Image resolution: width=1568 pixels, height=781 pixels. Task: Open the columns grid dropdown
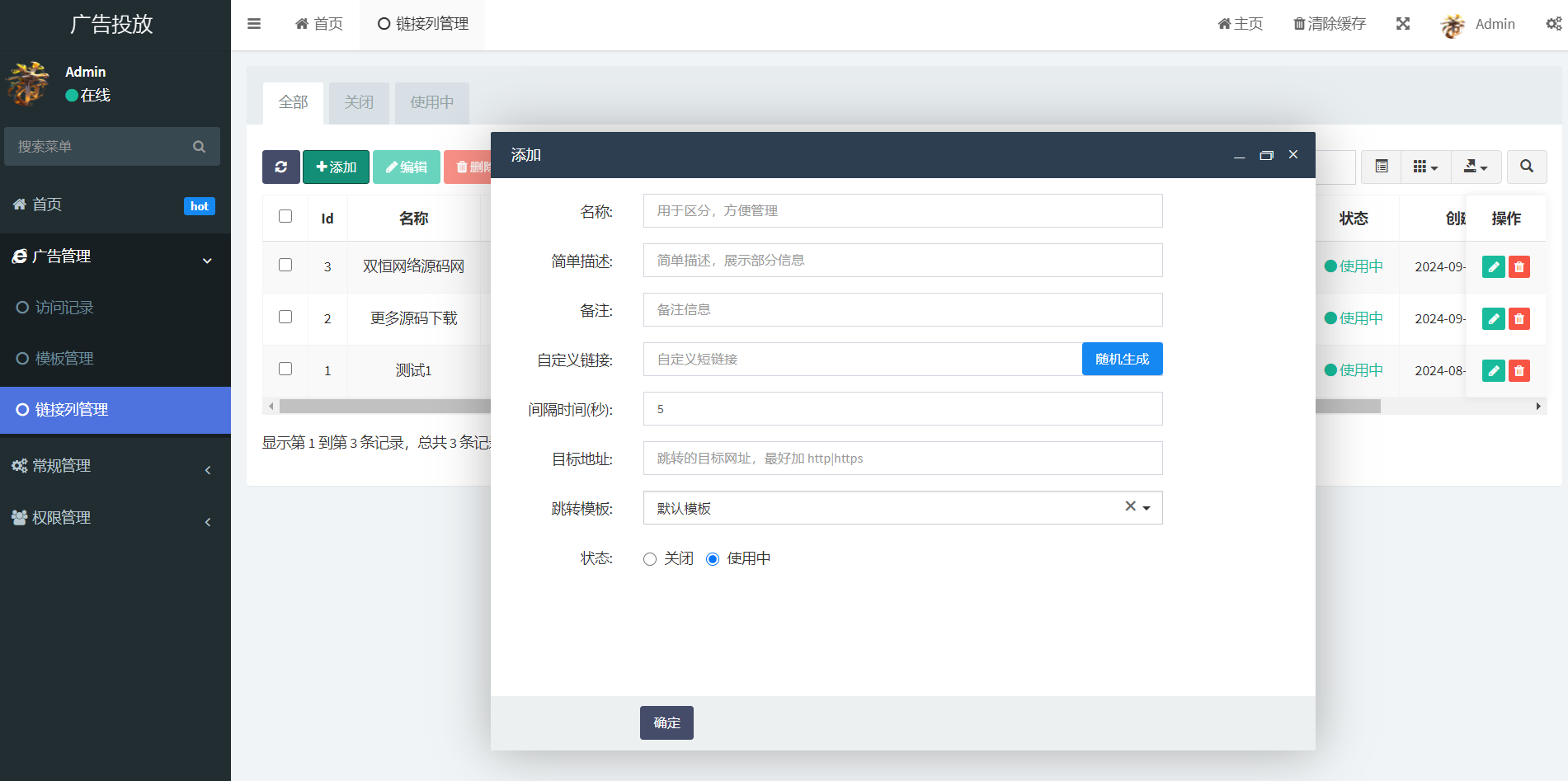point(1424,167)
